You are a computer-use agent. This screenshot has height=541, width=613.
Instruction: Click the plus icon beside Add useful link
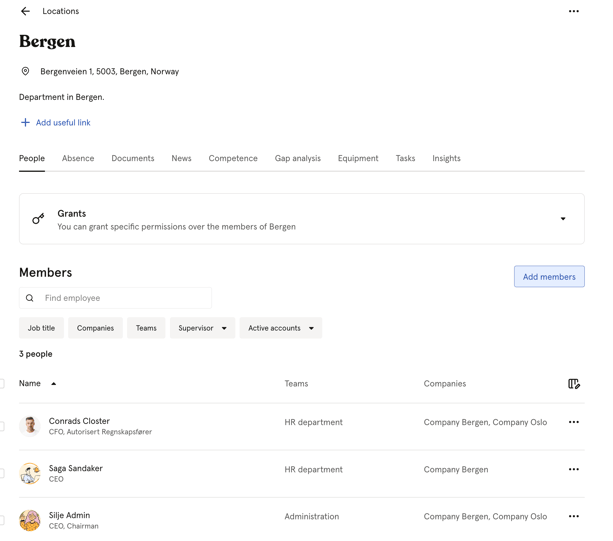coord(25,123)
